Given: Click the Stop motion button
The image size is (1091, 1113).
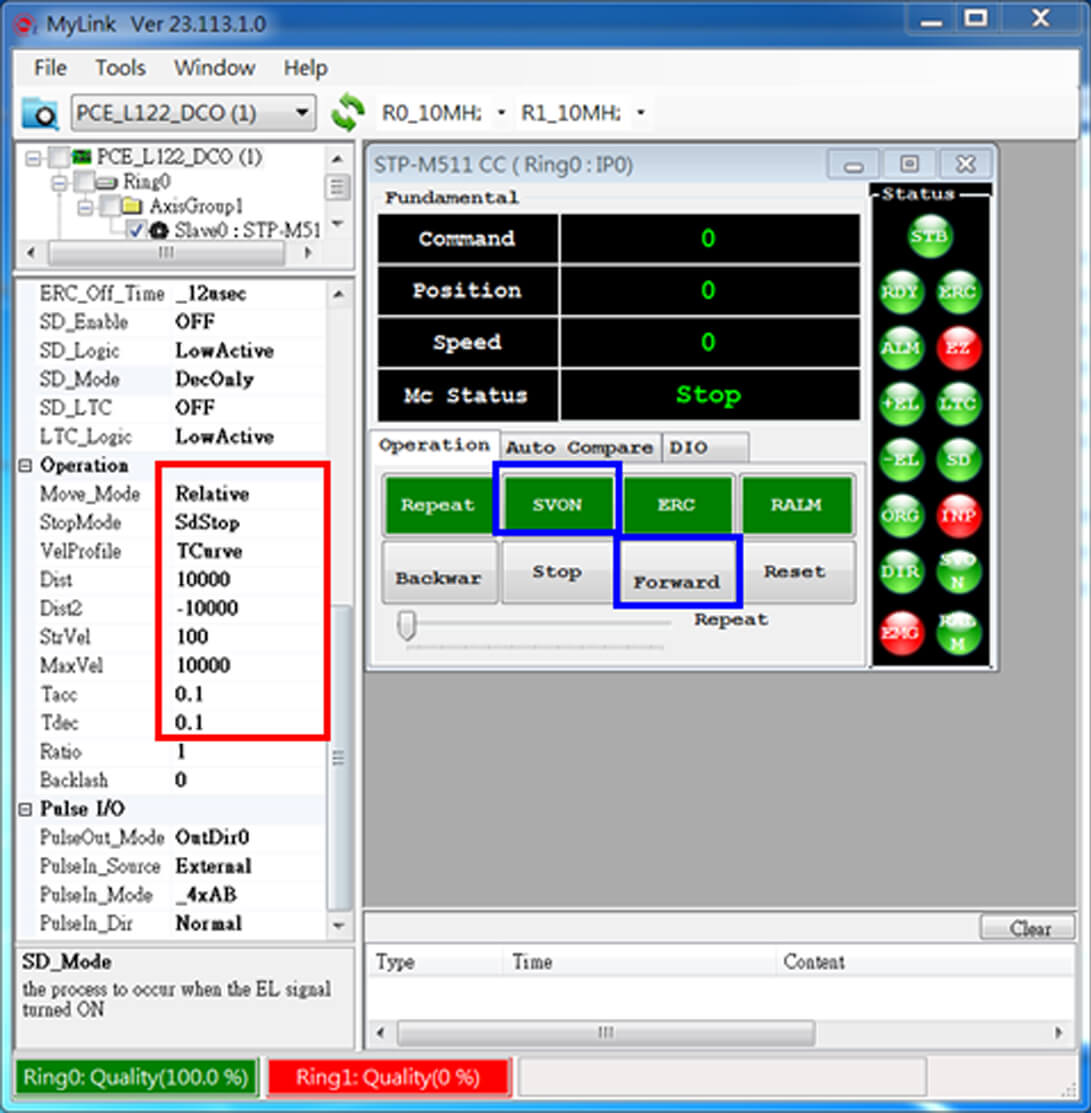Looking at the screenshot, I should coord(557,573).
